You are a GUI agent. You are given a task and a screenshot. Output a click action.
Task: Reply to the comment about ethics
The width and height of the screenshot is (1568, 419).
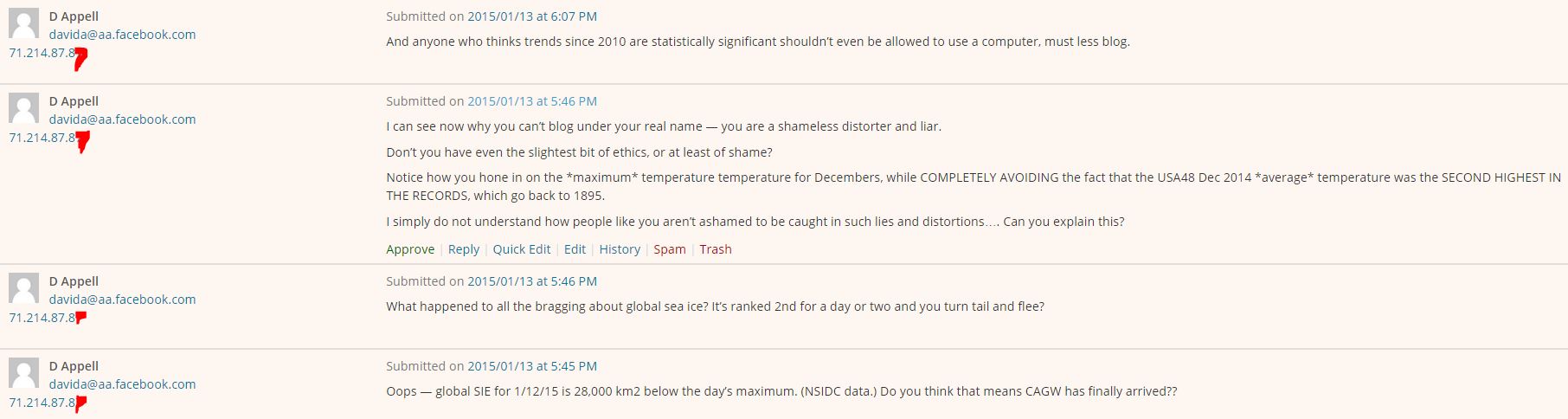point(463,249)
